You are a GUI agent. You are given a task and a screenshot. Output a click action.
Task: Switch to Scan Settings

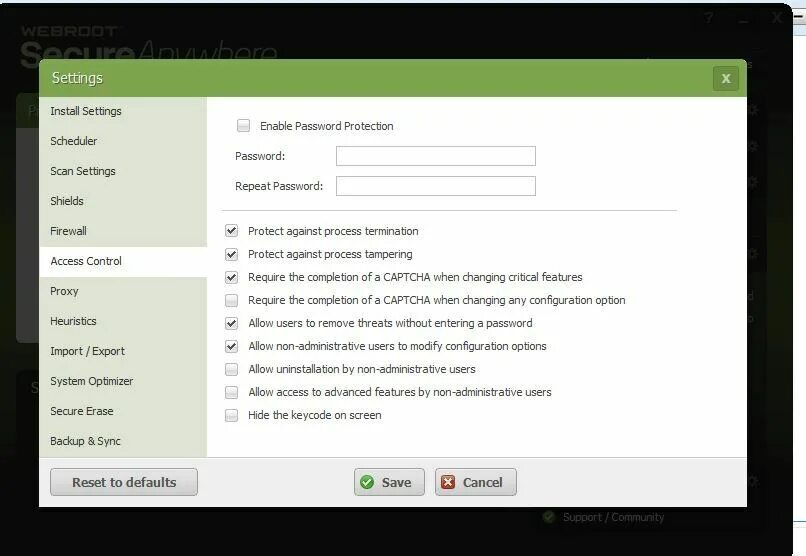(123, 171)
